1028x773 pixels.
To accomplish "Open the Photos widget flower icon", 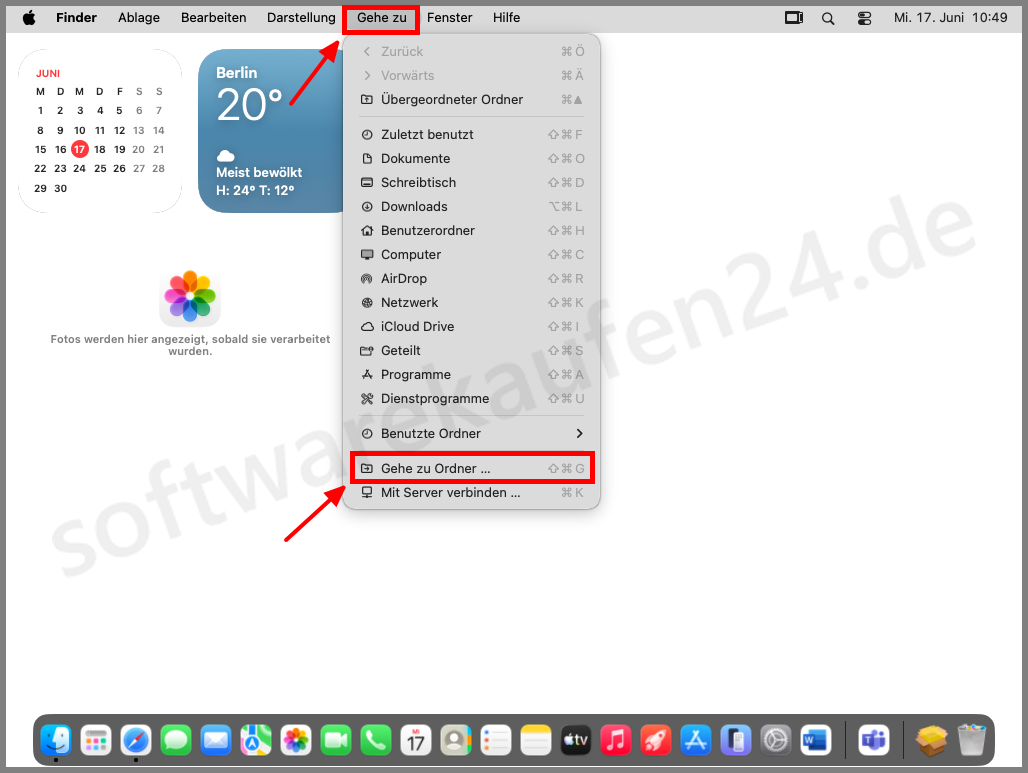I will pos(190,296).
